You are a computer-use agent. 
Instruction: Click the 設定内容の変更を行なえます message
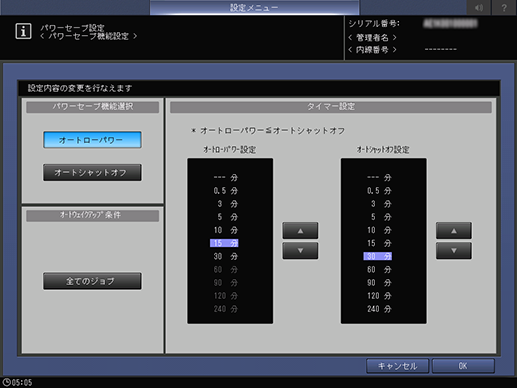(80, 88)
